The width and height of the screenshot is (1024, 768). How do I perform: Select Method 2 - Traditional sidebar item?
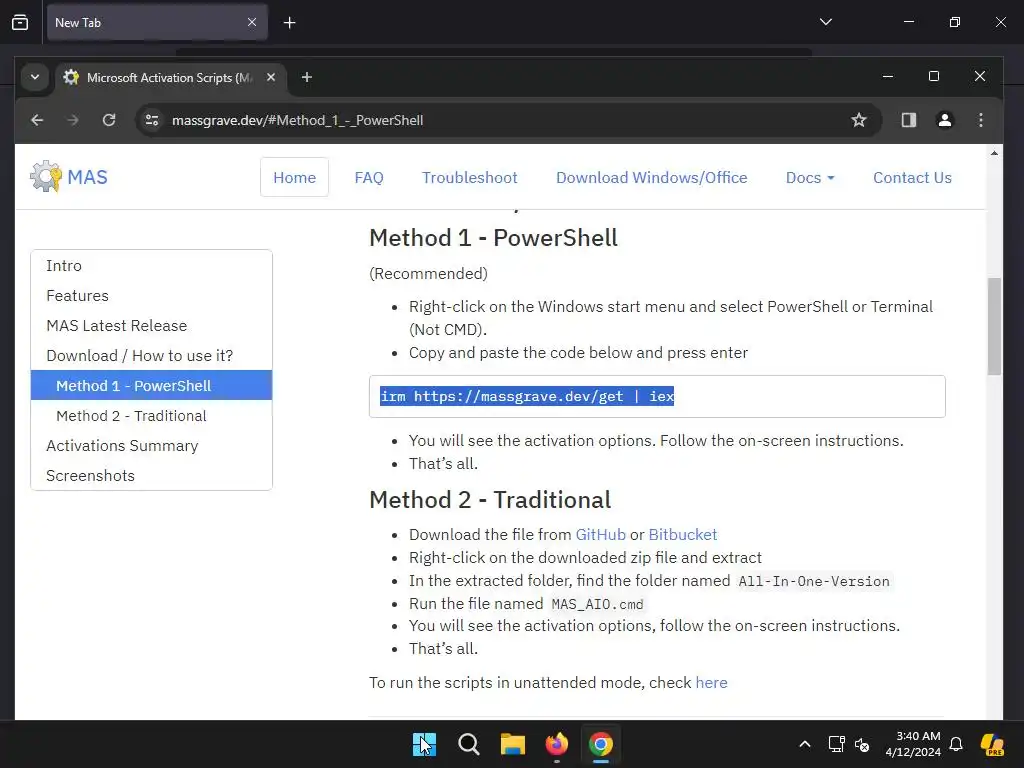pyautogui.click(x=152, y=416)
